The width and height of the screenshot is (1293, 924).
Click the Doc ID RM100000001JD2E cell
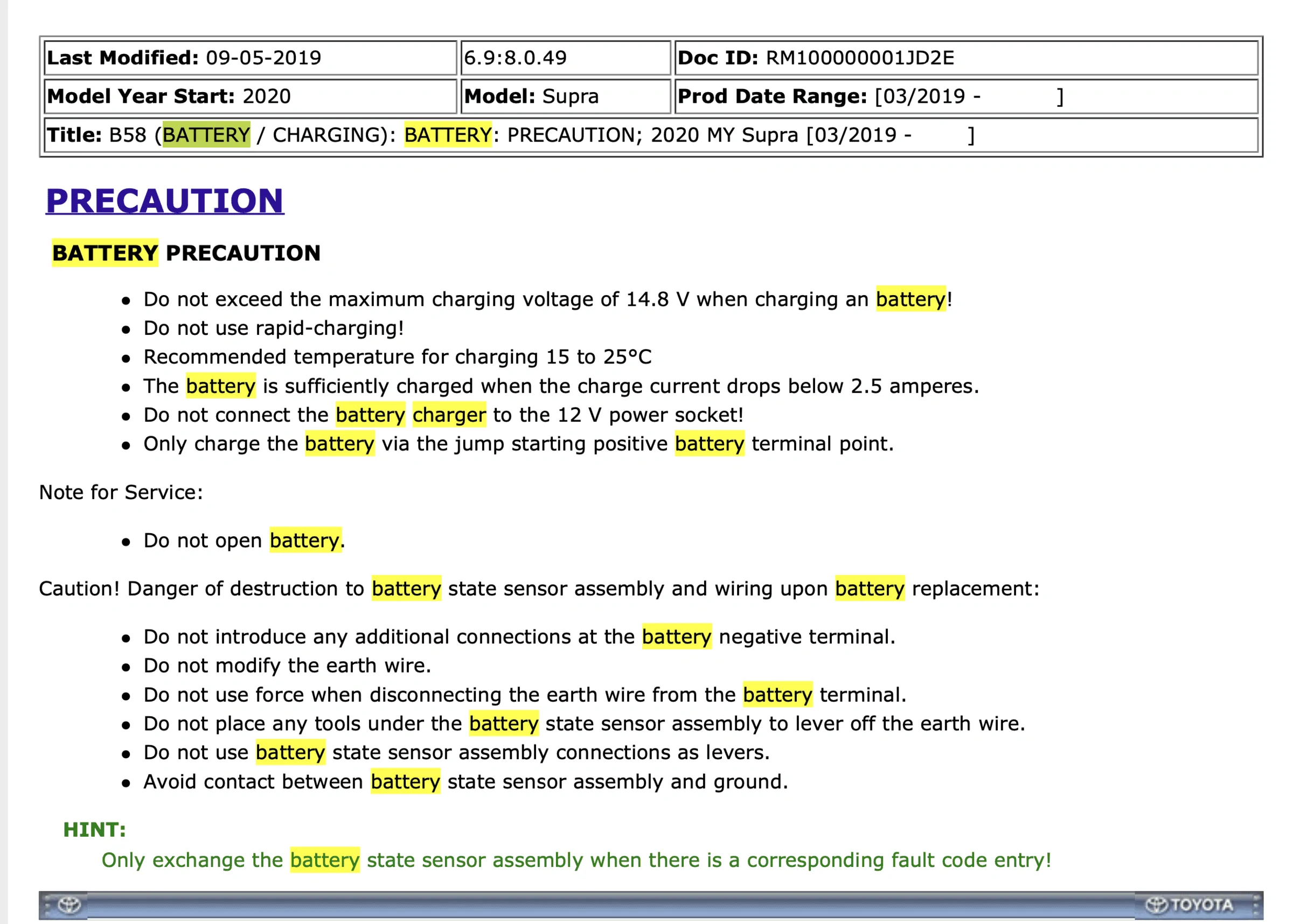pos(966,58)
